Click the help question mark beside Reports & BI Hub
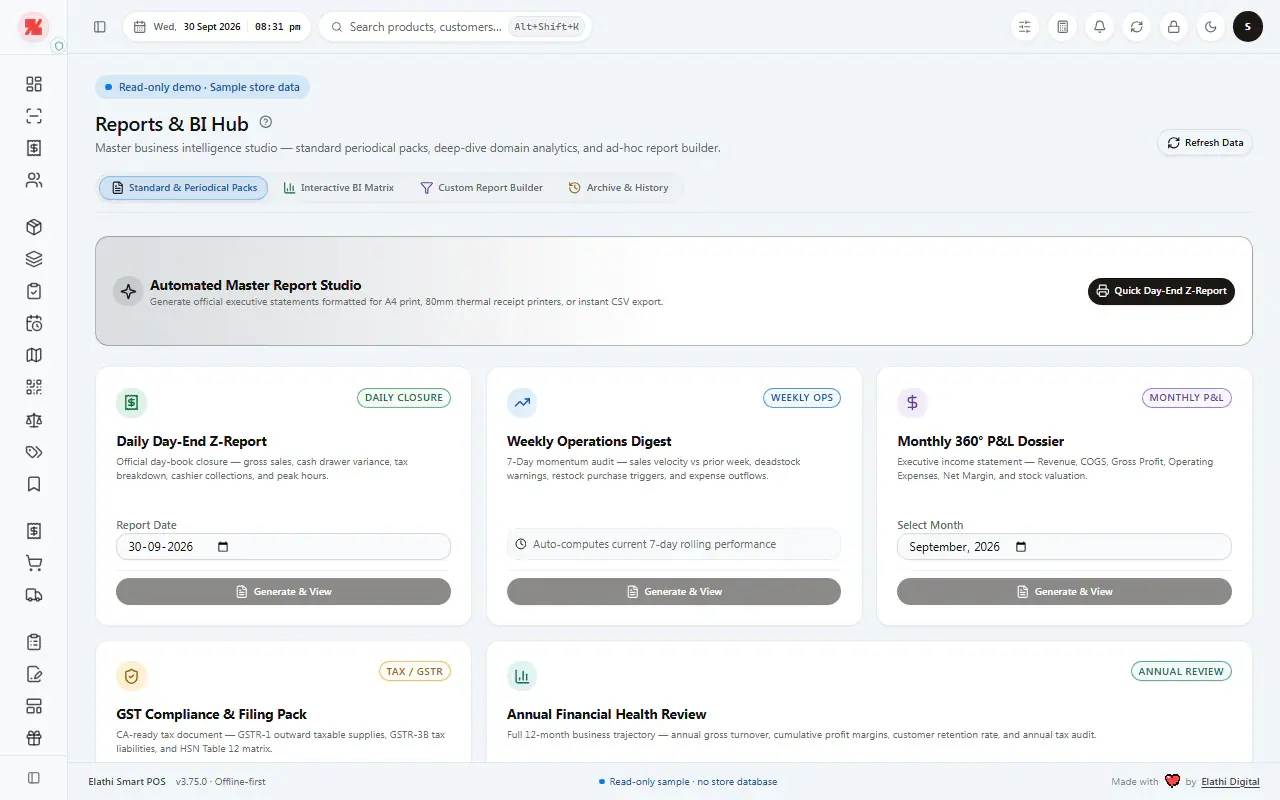This screenshot has height=800, width=1280. click(266, 122)
